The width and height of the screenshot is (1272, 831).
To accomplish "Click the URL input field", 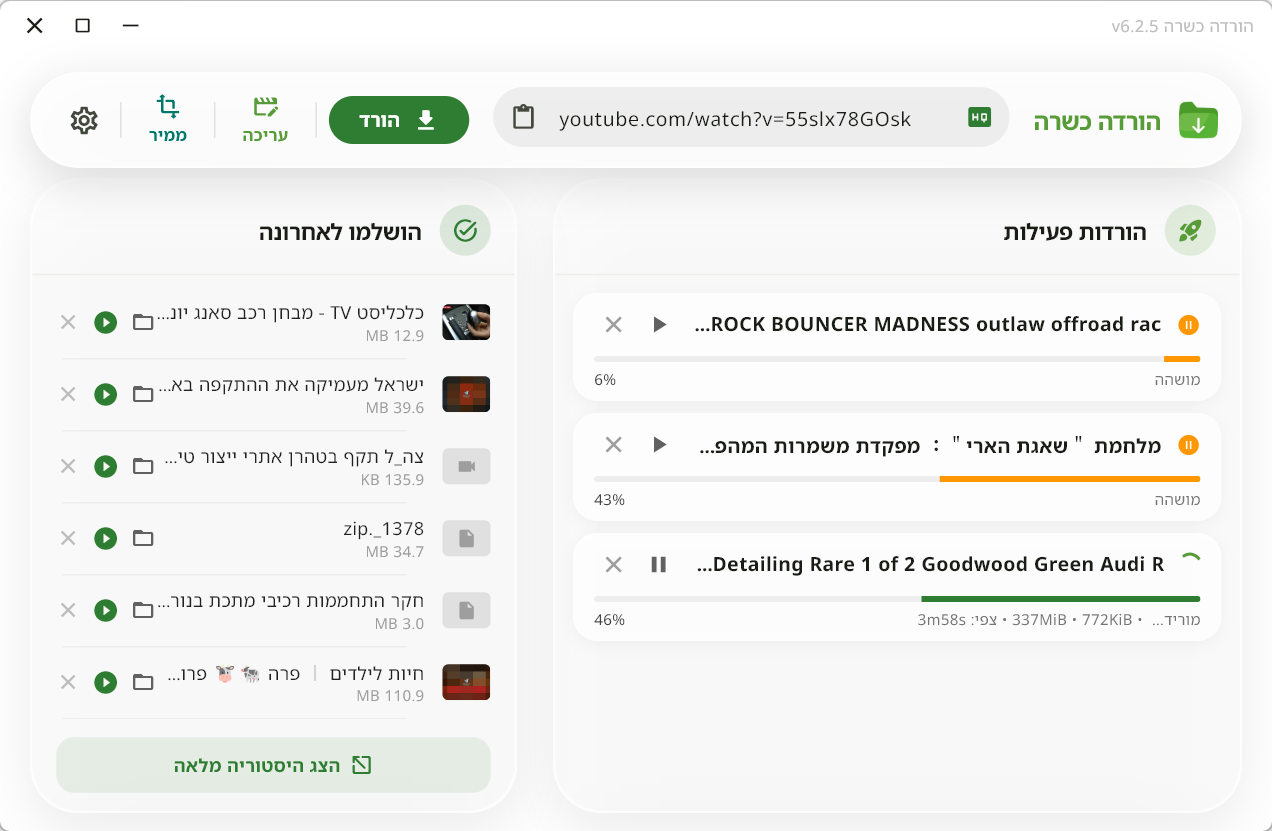I will coord(735,119).
